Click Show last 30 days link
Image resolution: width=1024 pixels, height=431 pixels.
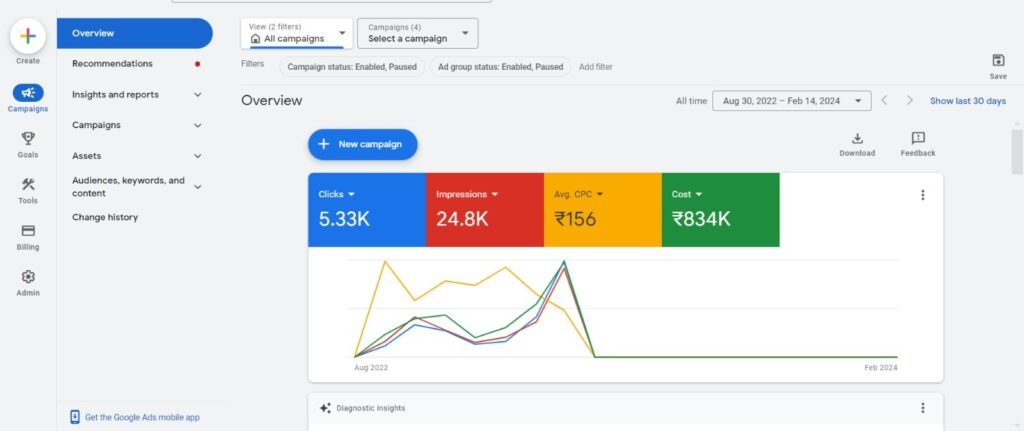(x=967, y=101)
